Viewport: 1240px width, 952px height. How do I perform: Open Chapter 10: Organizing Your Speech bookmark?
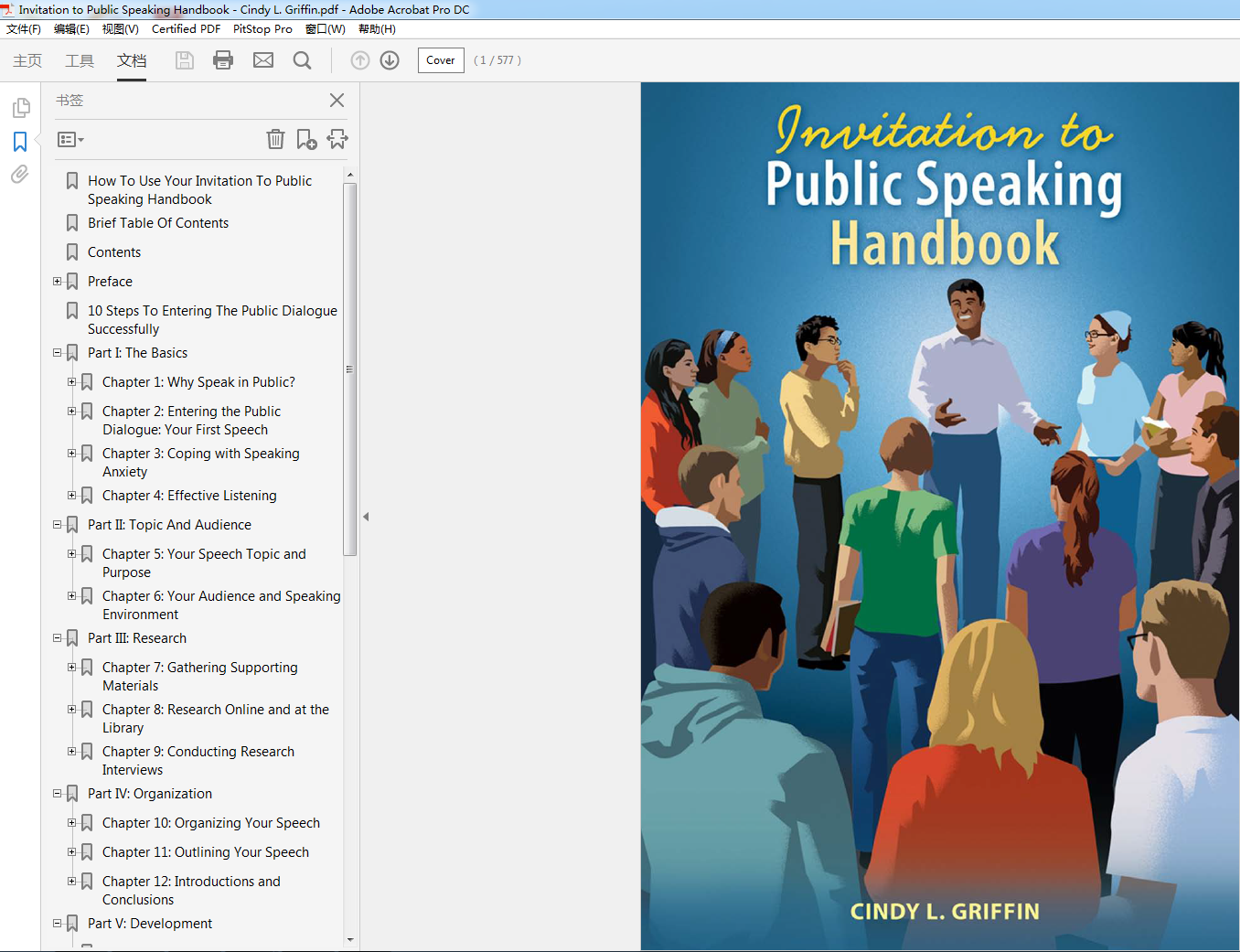[211, 823]
